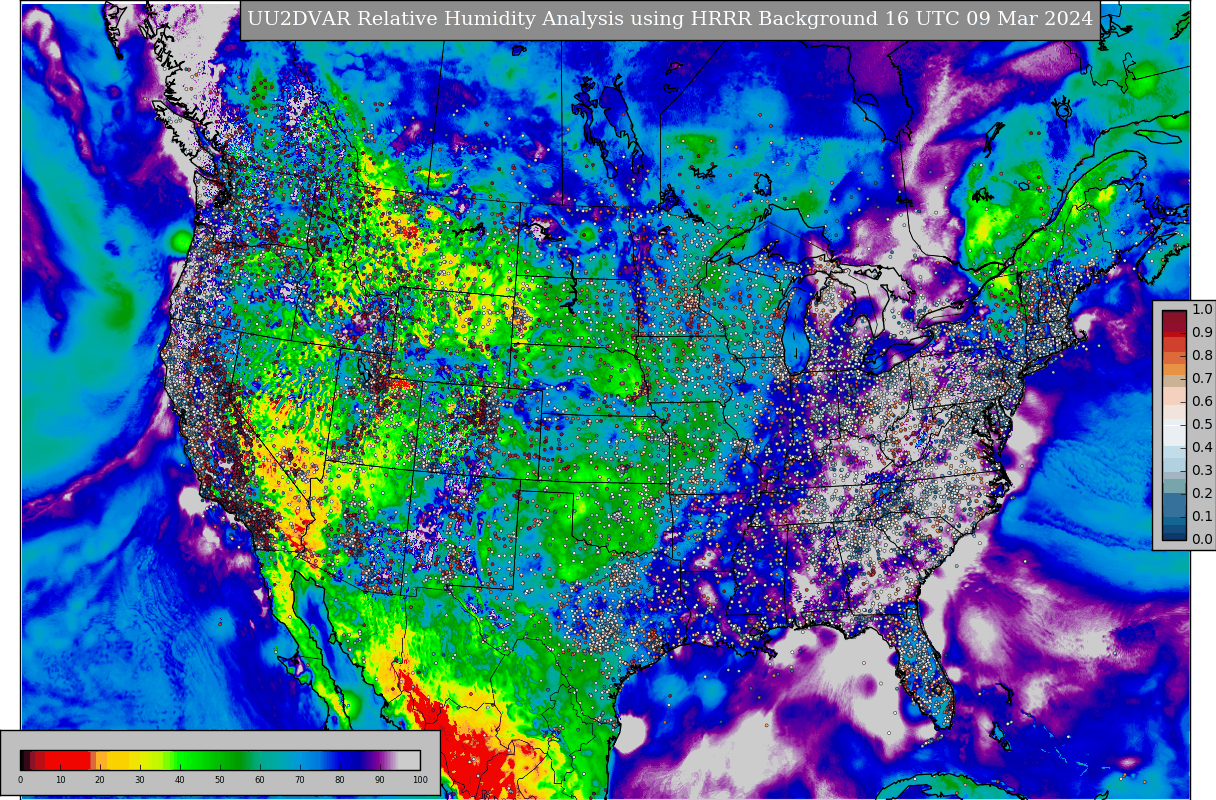Pick the yellow band of the humidity colorbar
This screenshot has height=800, width=1216.
(x=123, y=760)
